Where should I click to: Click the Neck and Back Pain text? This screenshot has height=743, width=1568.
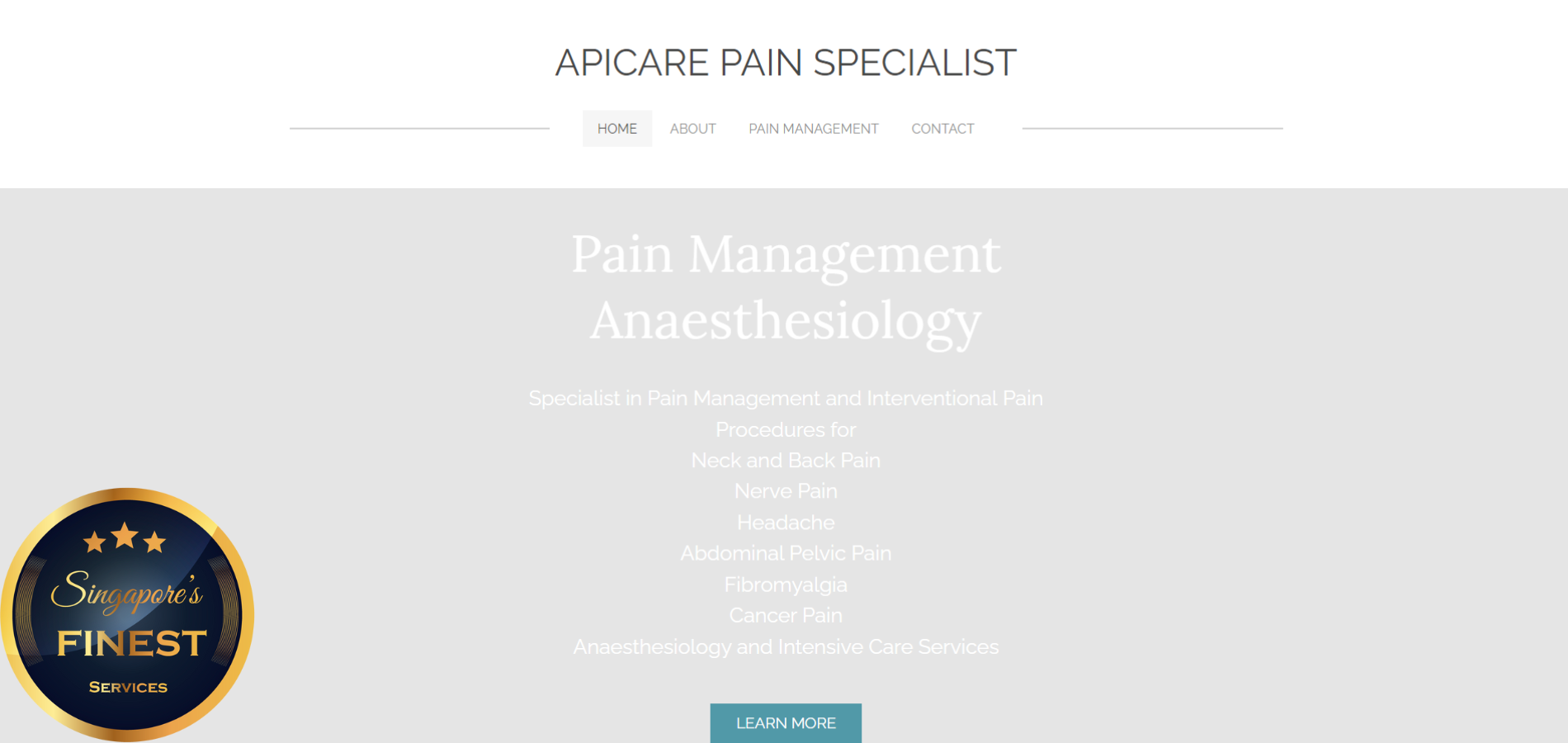(x=786, y=460)
